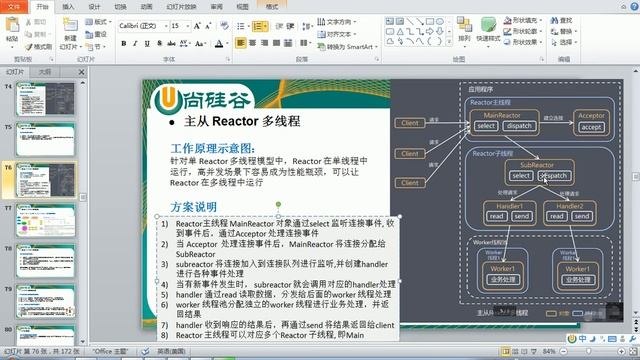The height and width of the screenshot is (360, 640).
Task: Open Change Case Aa dropdown
Action: [200, 43]
